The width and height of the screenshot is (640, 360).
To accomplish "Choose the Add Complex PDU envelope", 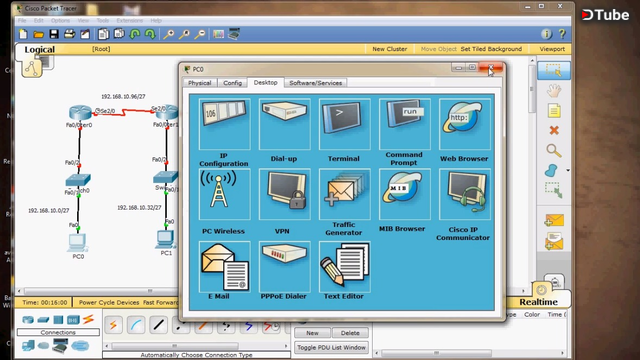I will pyautogui.click(x=554, y=241).
